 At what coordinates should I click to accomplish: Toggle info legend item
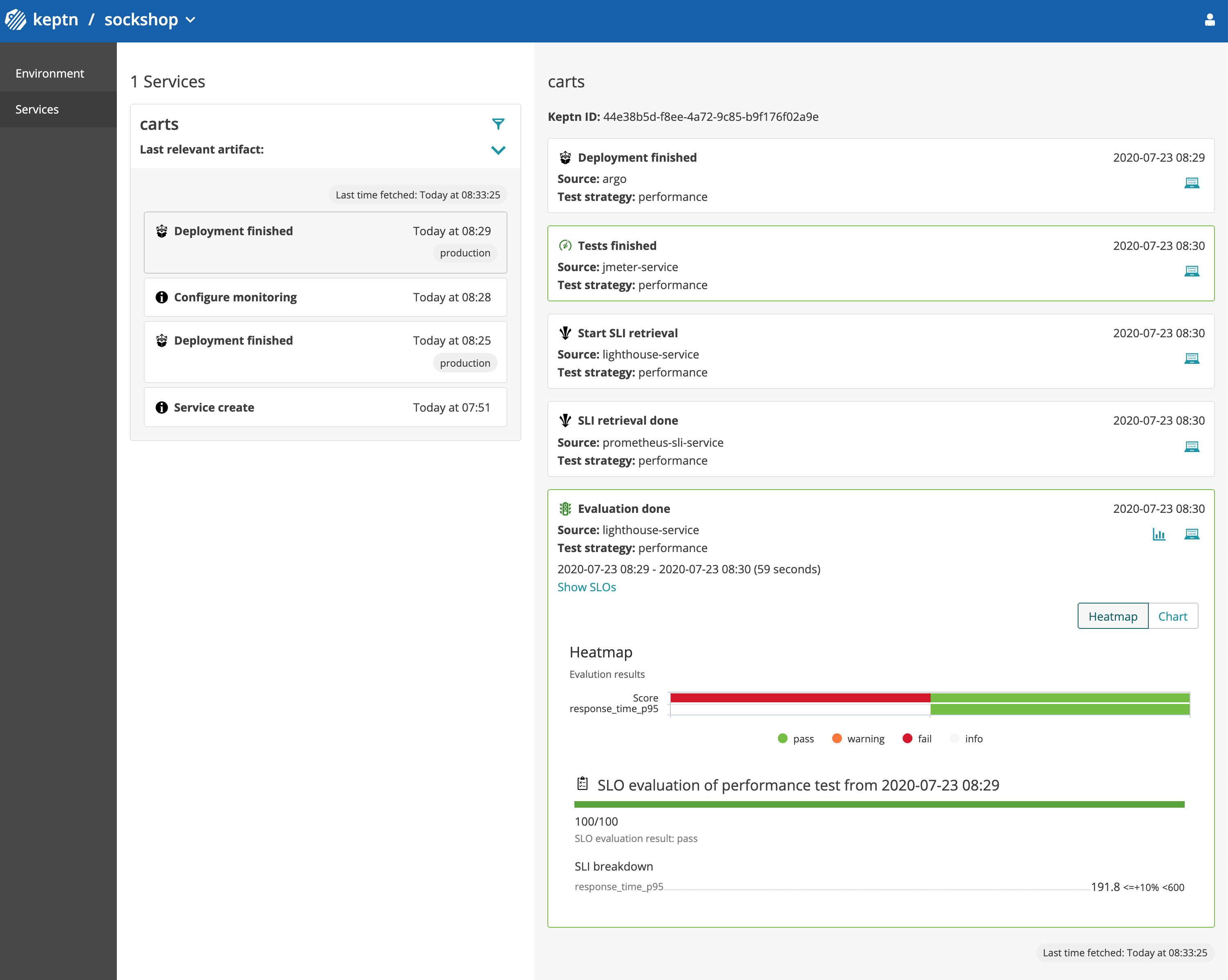(967, 739)
